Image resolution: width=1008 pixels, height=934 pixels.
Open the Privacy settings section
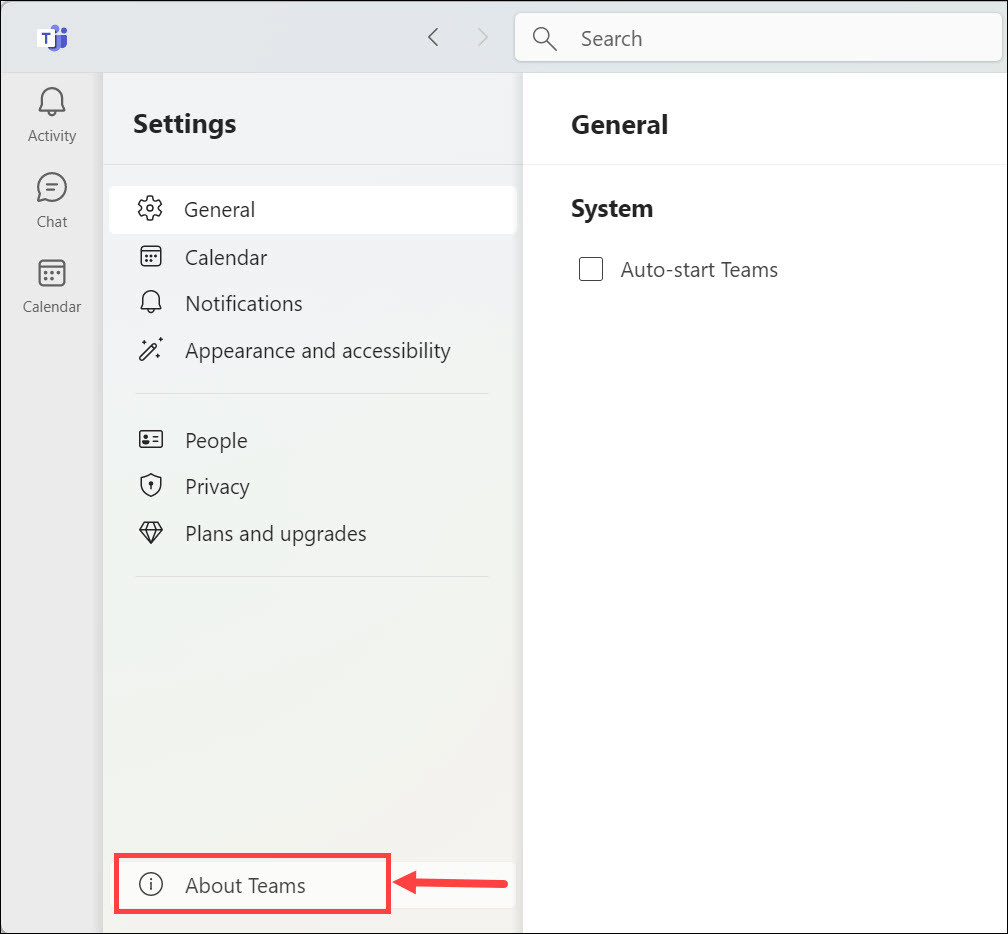(217, 486)
